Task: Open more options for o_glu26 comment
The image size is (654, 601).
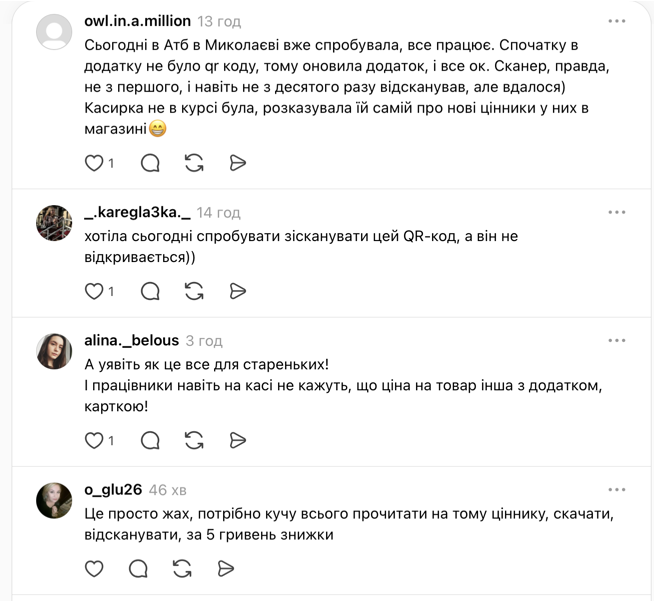Action: (617, 490)
